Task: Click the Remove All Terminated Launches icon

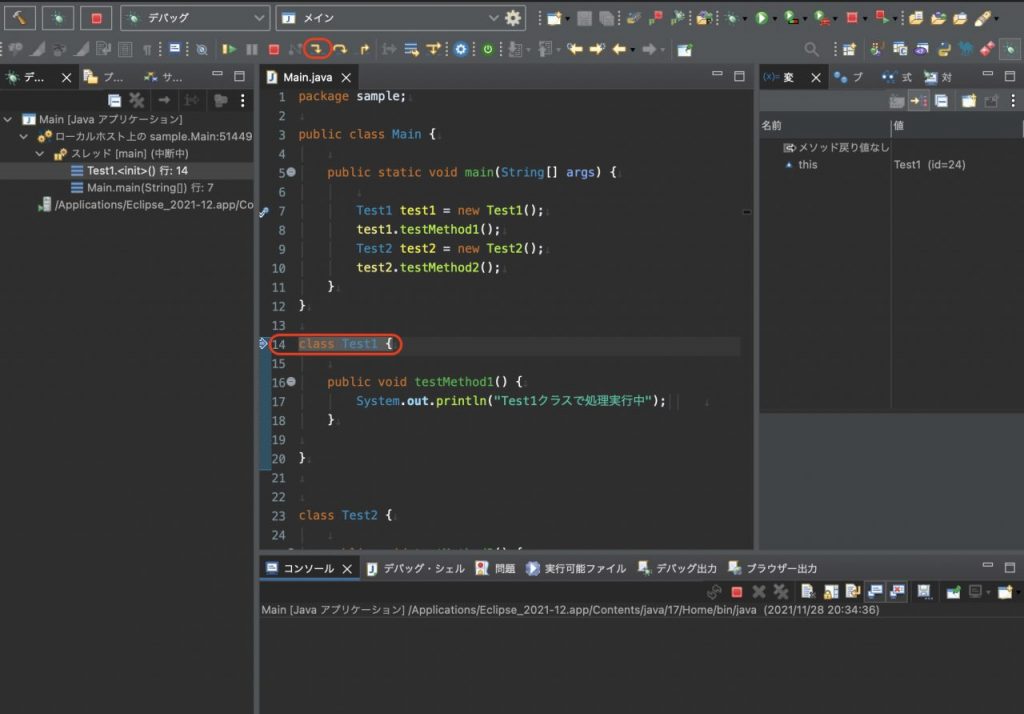Action: click(780, 591)
